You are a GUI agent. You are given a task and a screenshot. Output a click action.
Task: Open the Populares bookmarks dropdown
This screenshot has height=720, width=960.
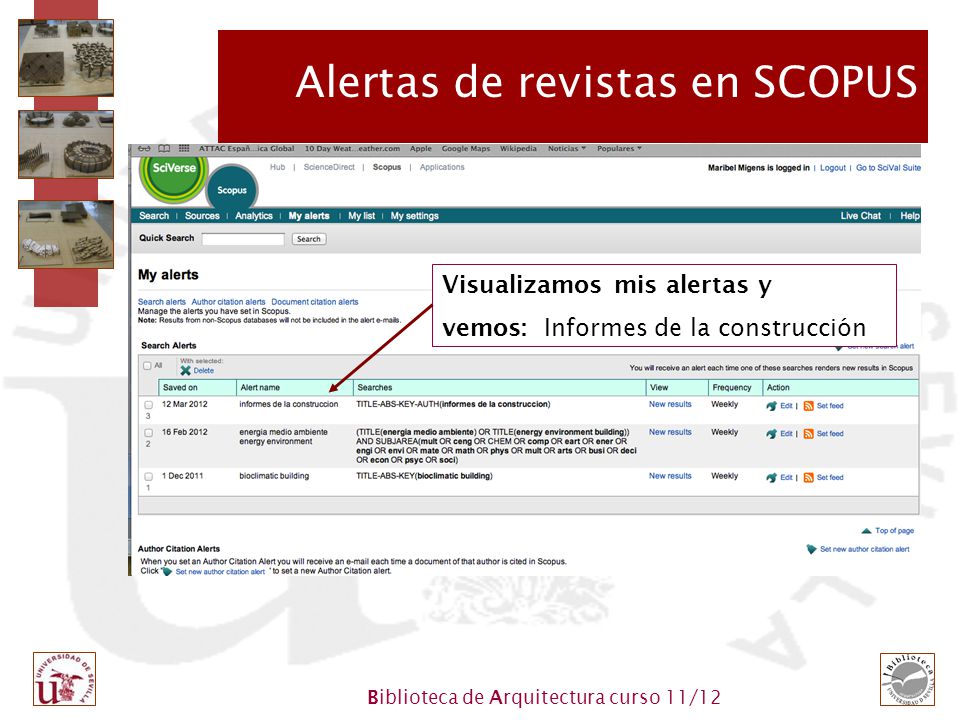click(x=619, y=149)
